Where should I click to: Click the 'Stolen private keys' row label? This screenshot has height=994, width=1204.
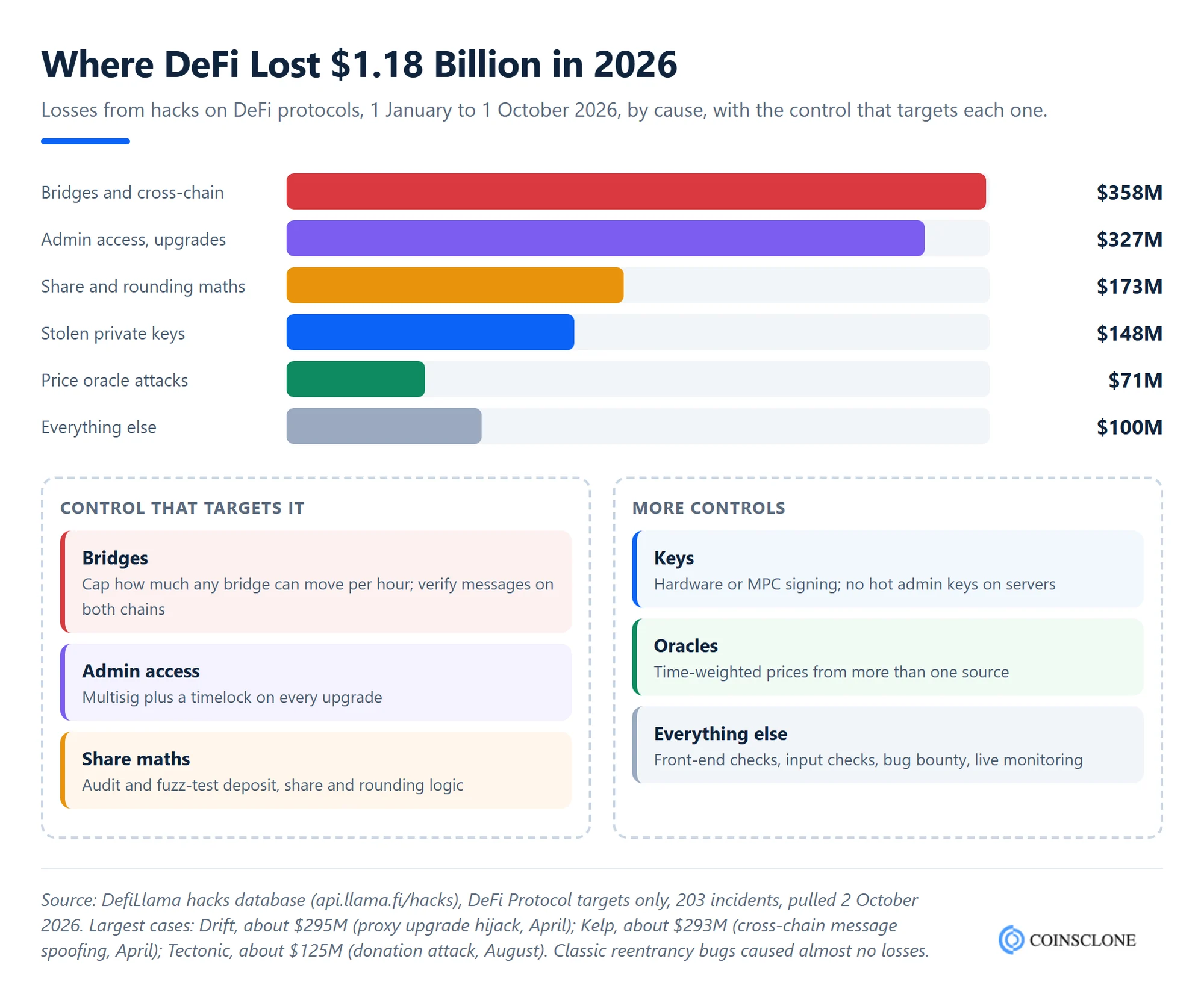coord(113,334)
